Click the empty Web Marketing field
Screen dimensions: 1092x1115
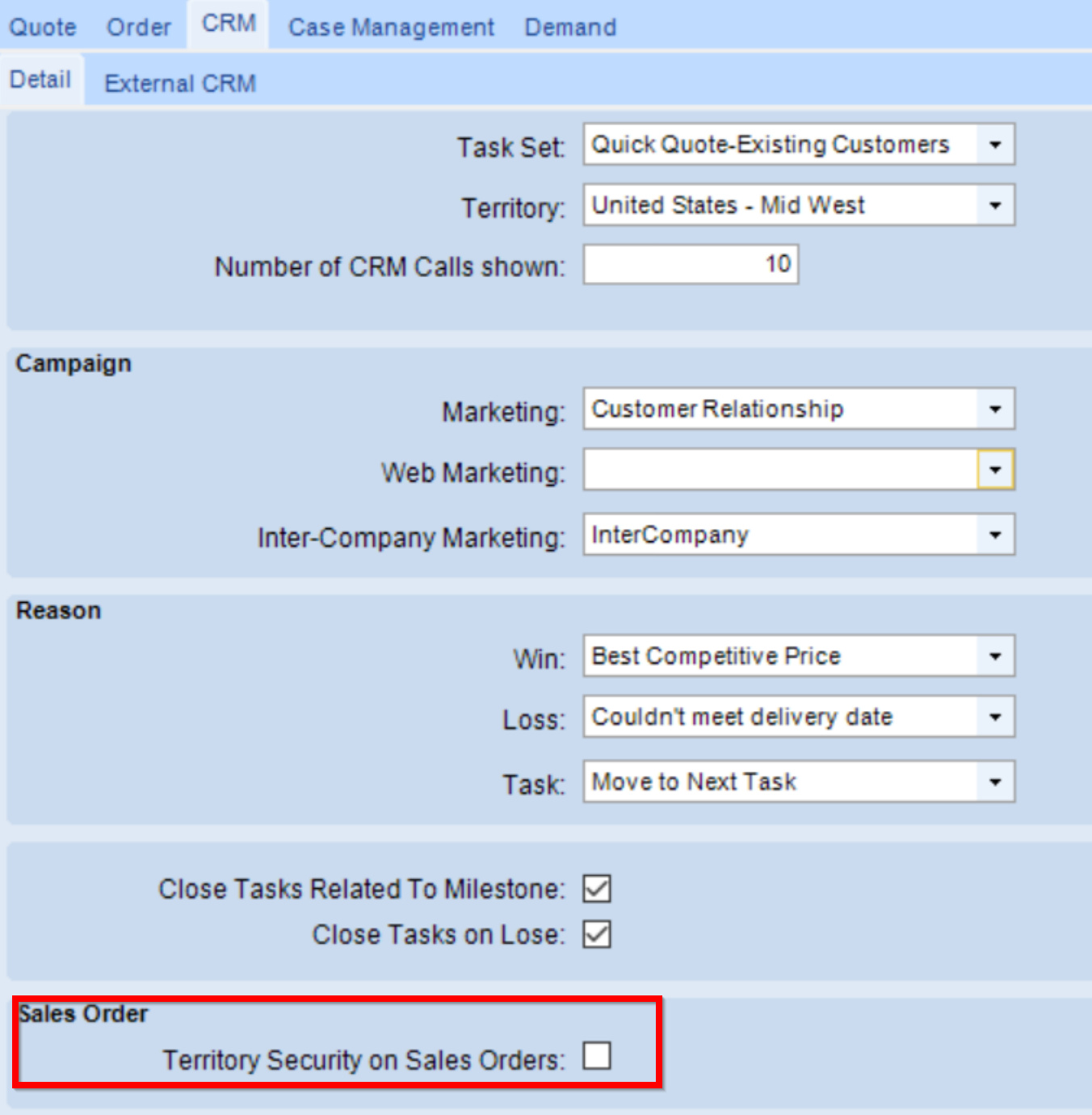point(780,469)
